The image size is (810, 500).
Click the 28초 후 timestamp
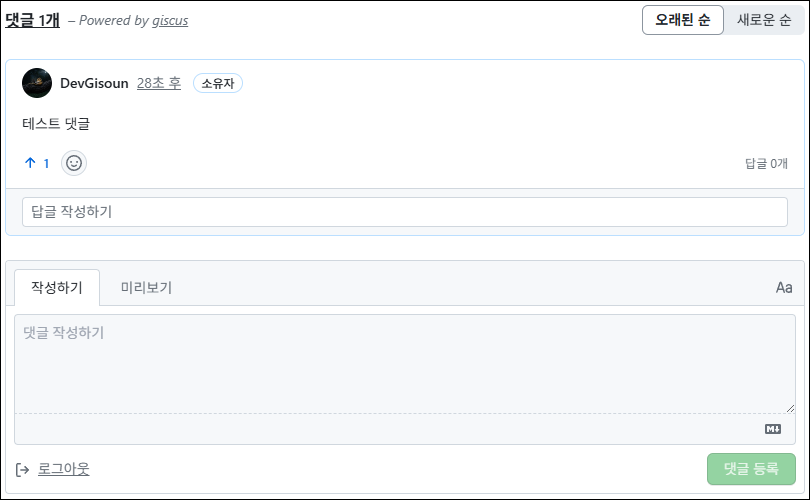coord(159,83)
